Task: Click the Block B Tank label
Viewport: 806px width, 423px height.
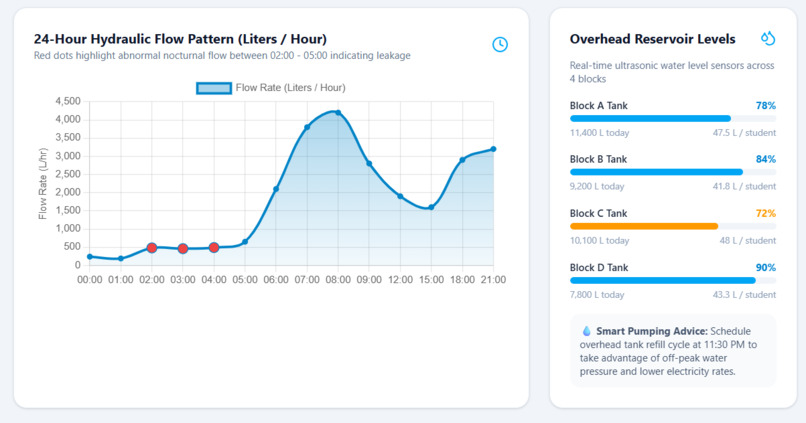Action: (598, 159)
